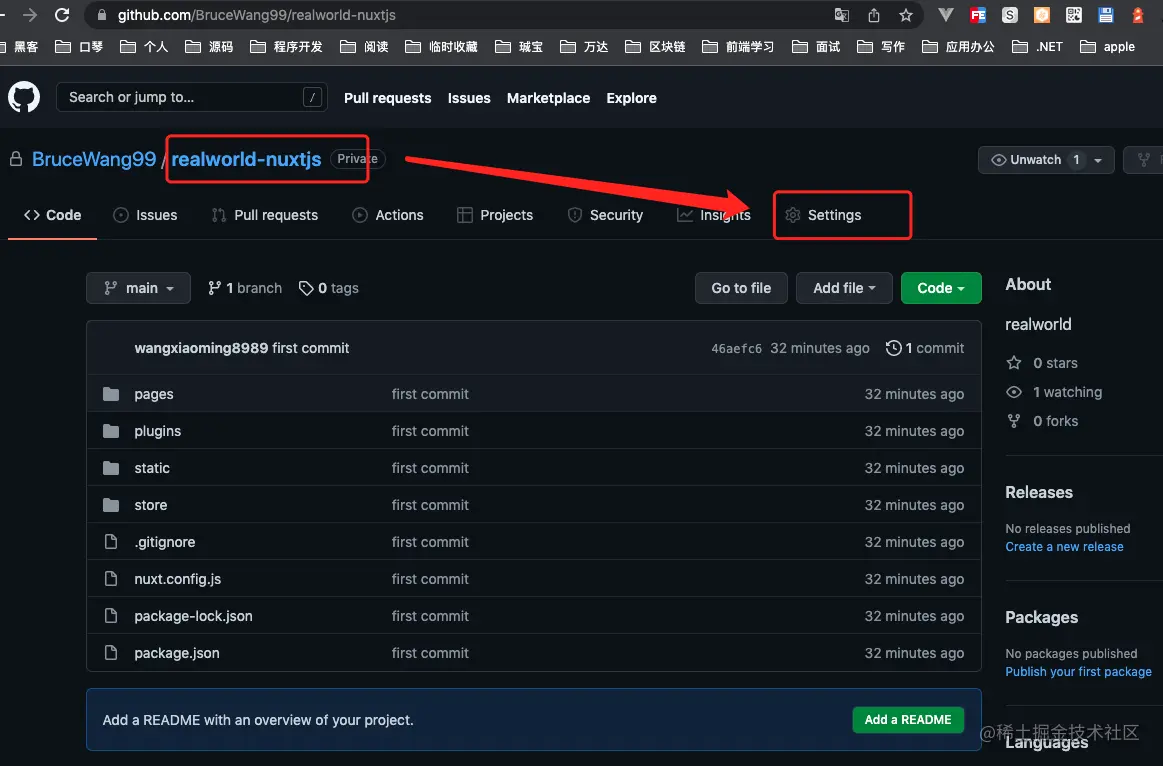The height and width of the screenshot is (766, 1163).
Task: Click the package.json file icon
Action: click(x=111, y=653)
